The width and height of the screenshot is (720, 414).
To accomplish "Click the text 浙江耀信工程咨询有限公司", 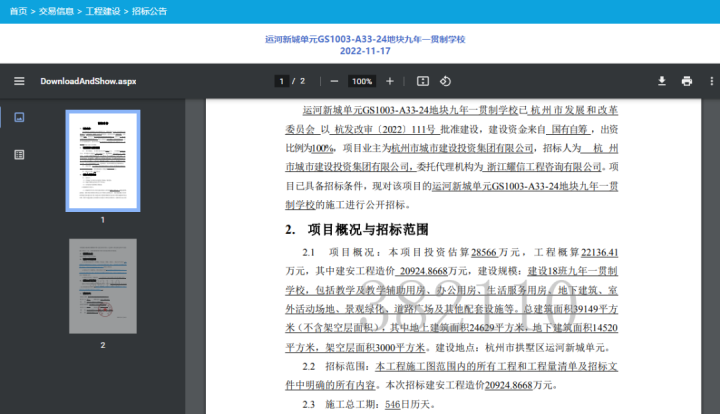I will tap(544, 167).
